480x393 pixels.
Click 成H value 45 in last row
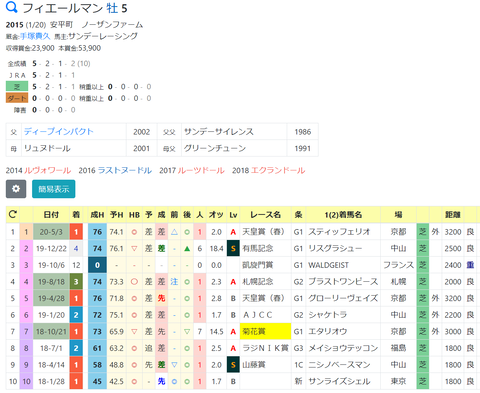click(97, 382)
